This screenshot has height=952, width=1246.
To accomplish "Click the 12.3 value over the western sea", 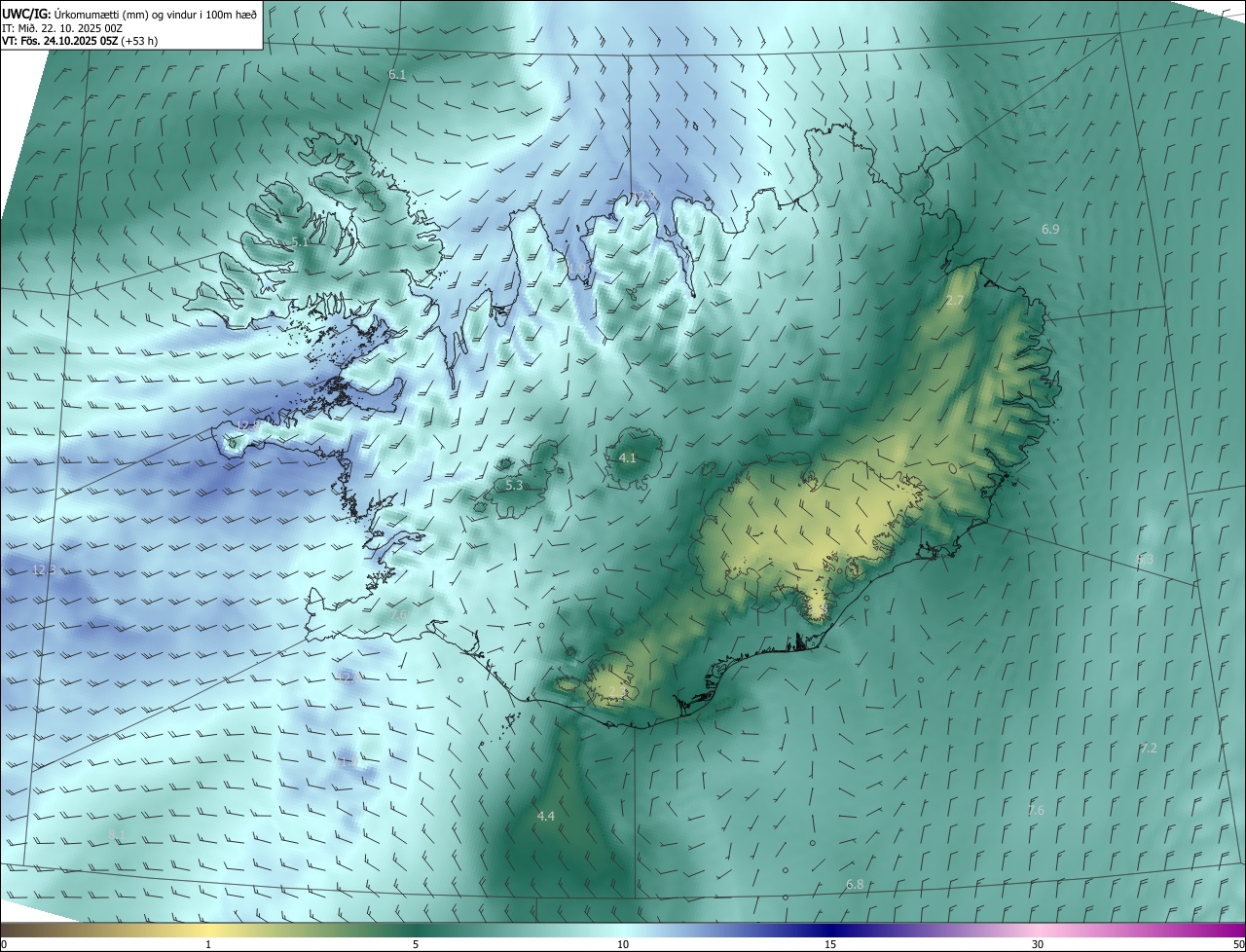I will pyautogui.click(x=44, y=569).
